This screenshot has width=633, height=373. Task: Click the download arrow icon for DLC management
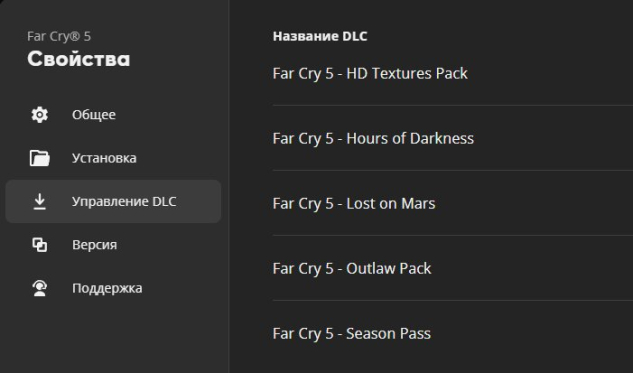(40, 201)
